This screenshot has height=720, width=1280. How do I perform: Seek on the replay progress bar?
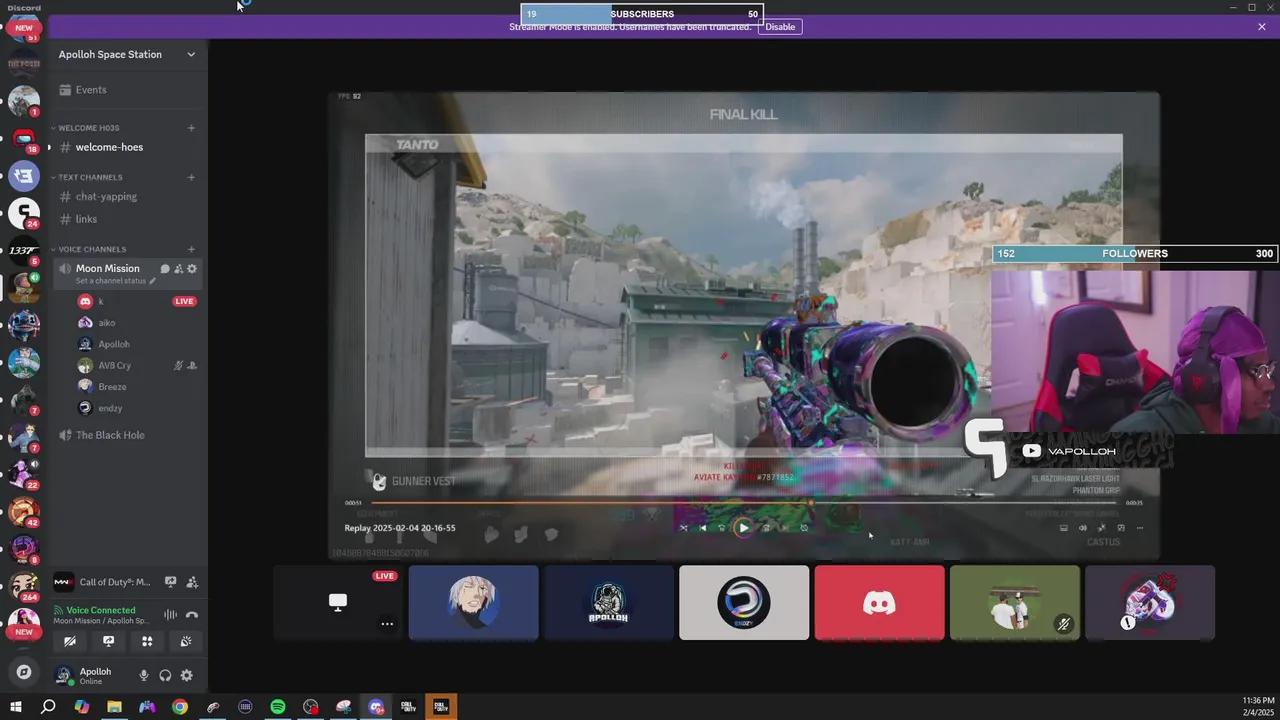coord(745,503)
